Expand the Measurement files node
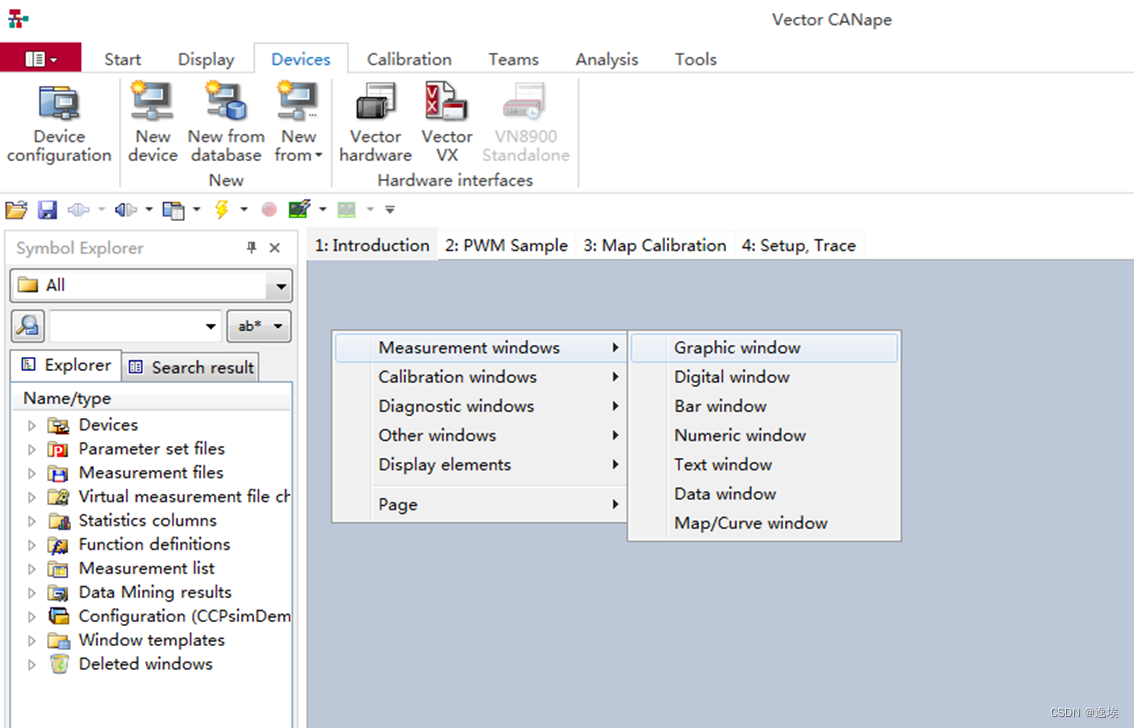 pyautogui.click(x=32, y=473)
